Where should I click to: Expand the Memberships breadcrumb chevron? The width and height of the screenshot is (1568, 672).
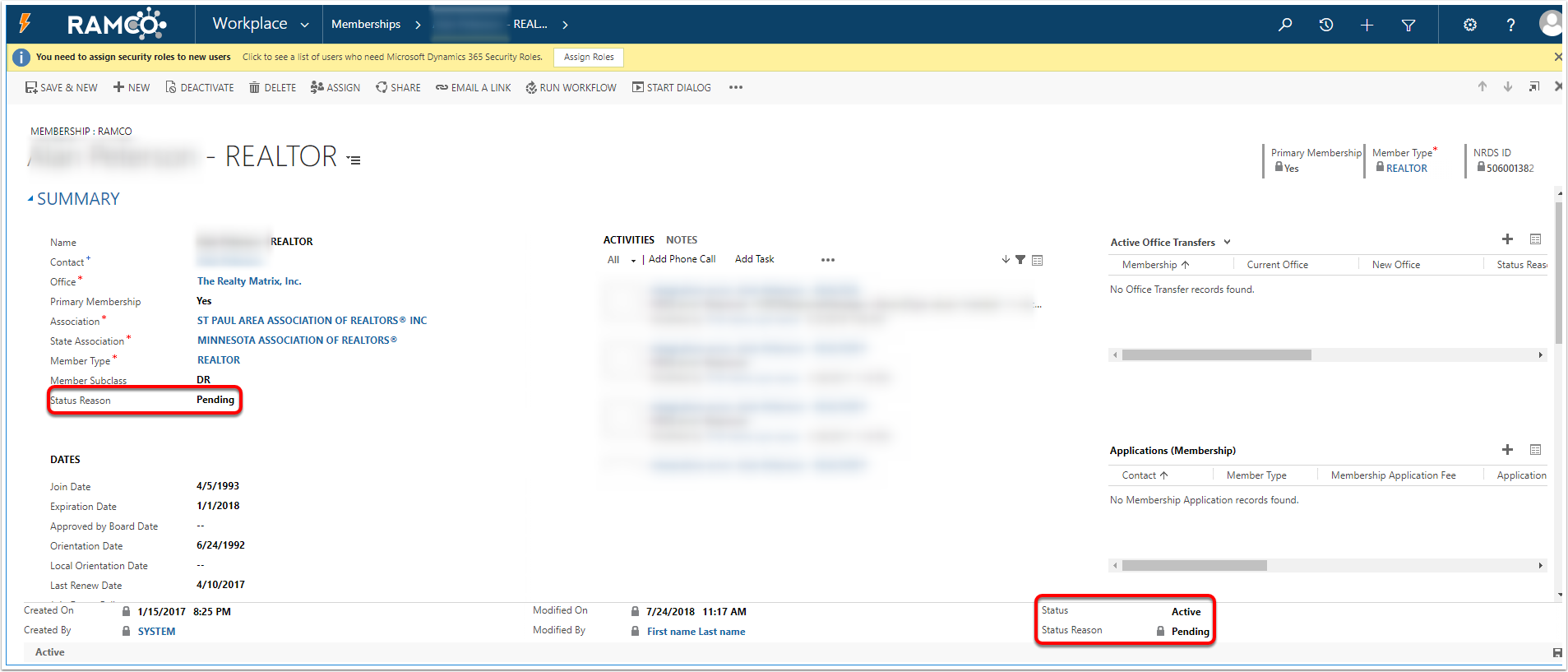point(418,25)
